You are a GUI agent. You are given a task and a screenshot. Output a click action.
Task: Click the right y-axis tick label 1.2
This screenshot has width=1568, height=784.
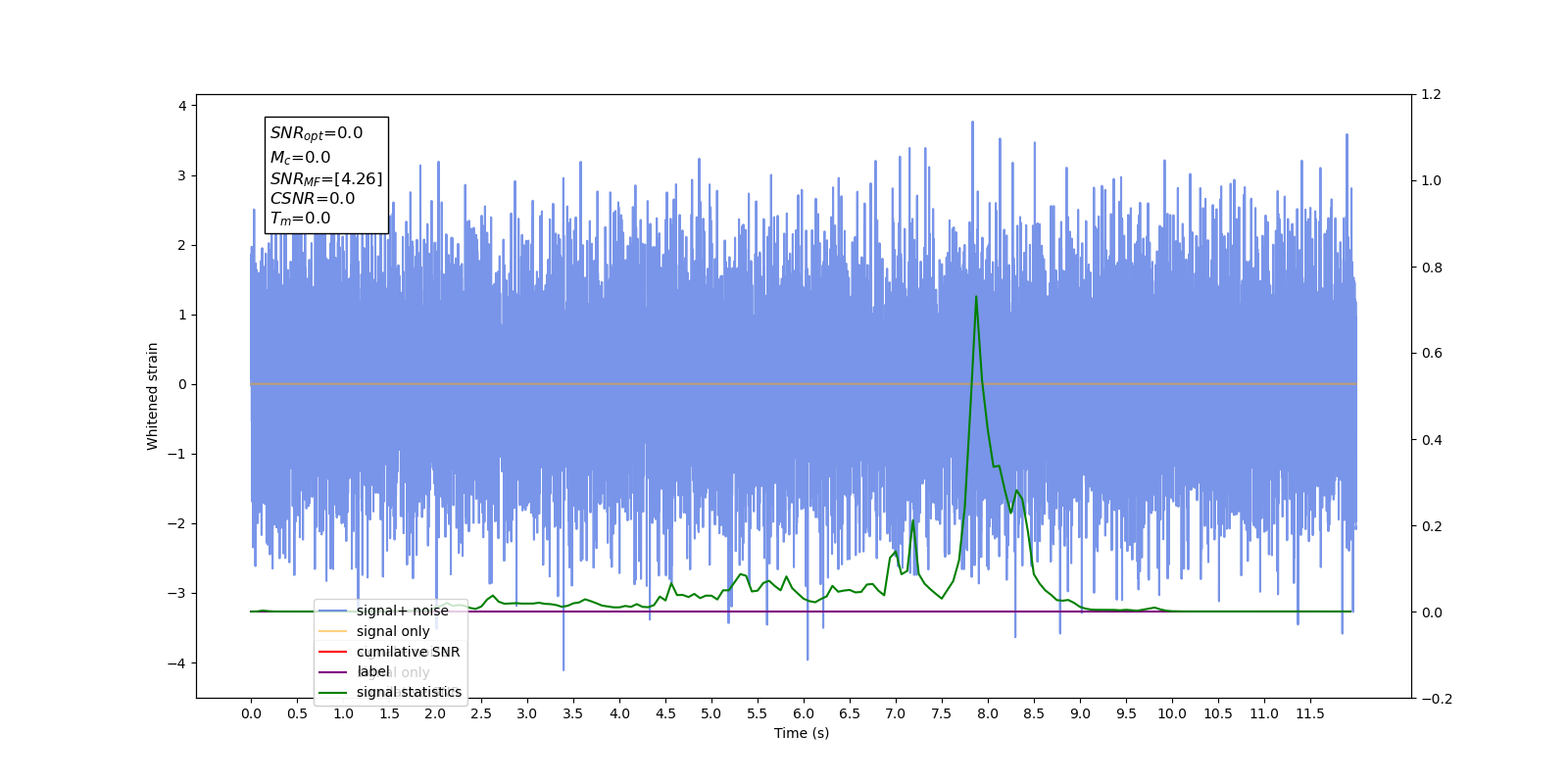[x=1432, y=94]
